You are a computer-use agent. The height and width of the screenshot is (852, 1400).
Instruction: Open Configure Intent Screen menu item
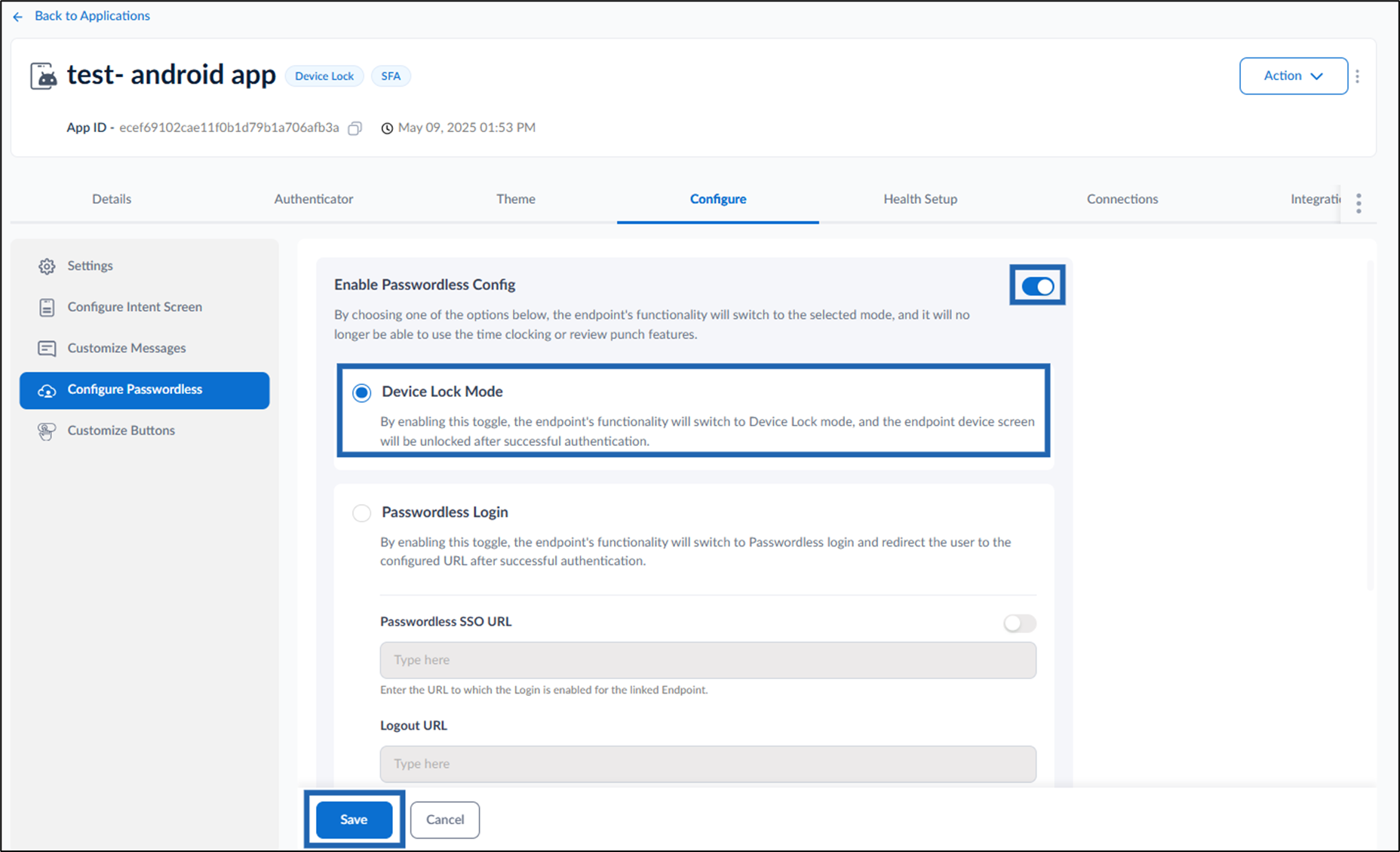pyautogui.click(x=145, y=307)
